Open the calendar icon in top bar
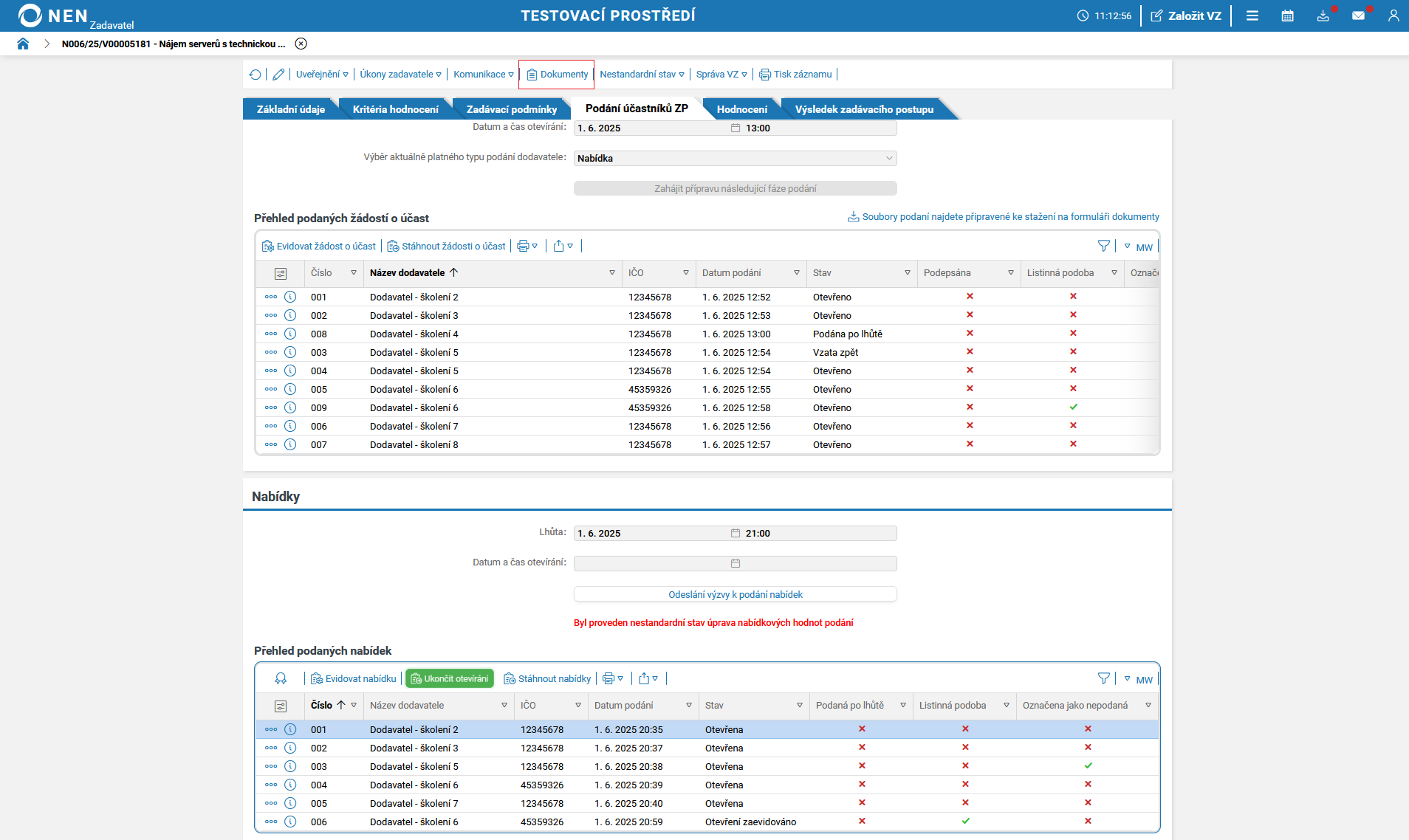The height and width of the screenshot is (840, 1409). [1287, 16]
